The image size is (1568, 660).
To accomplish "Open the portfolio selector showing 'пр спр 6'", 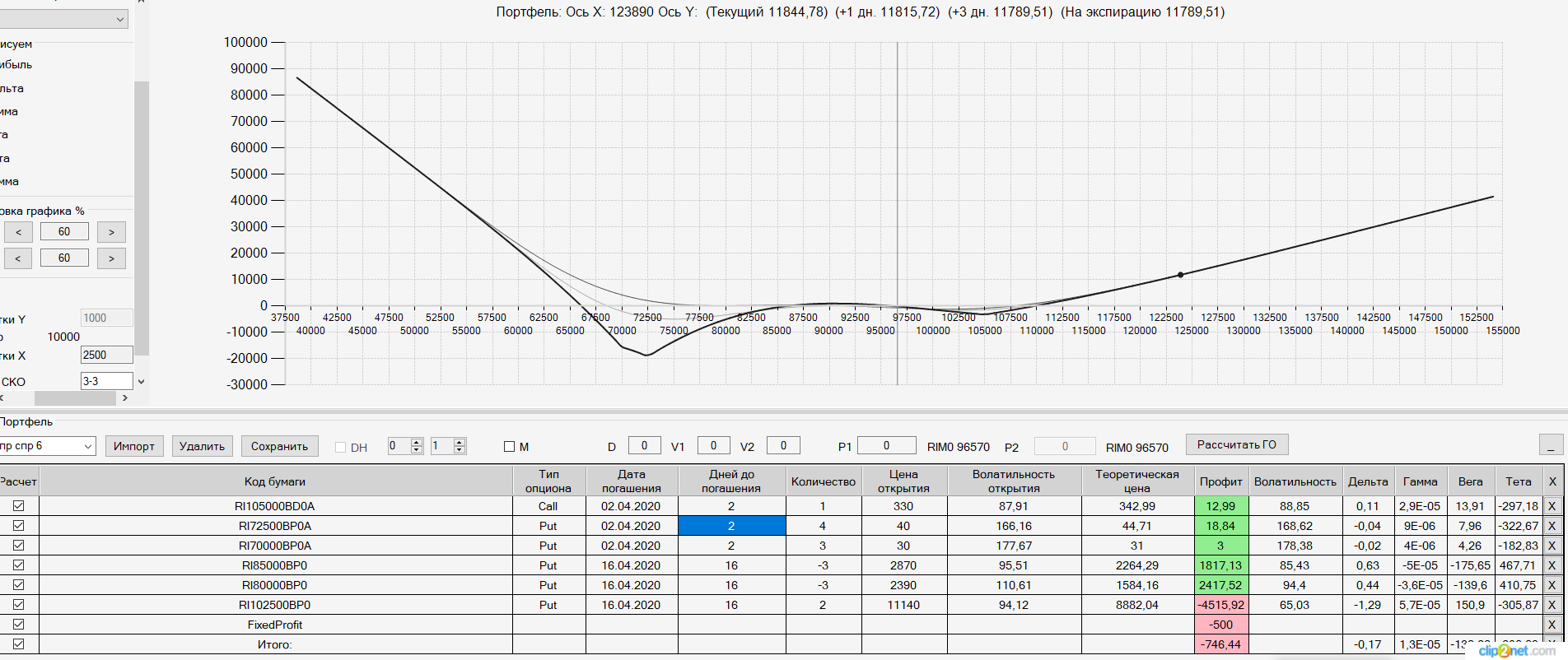I will pos(47,446).
